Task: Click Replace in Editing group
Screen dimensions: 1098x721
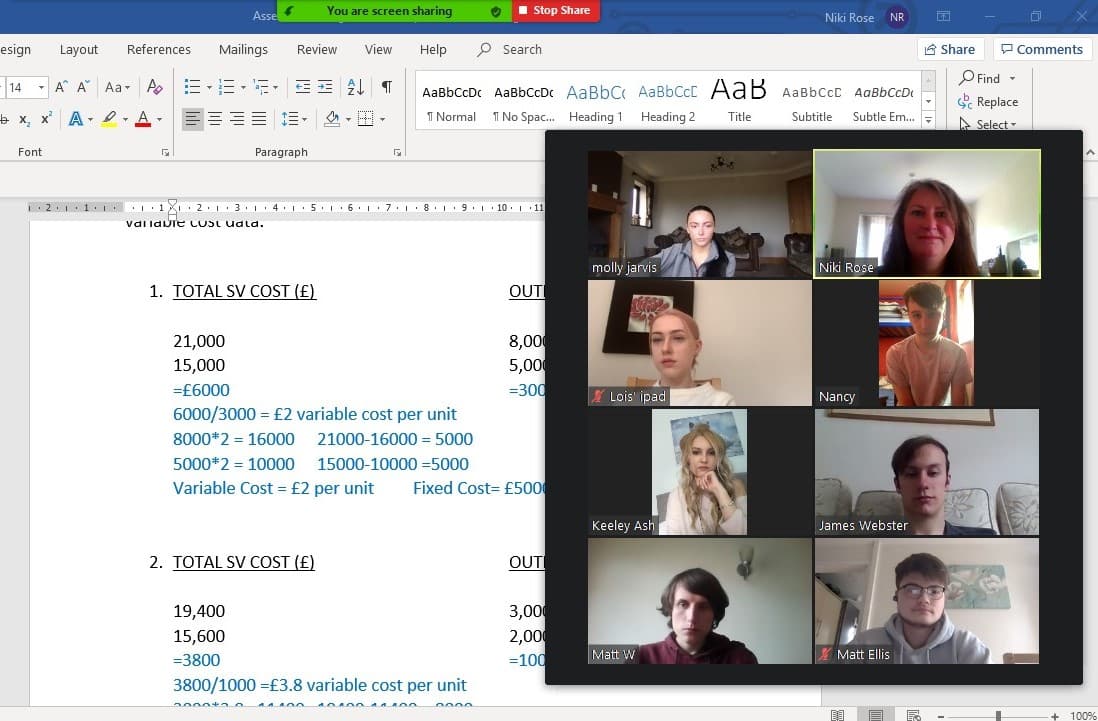Action: click(x=988, y=102)
